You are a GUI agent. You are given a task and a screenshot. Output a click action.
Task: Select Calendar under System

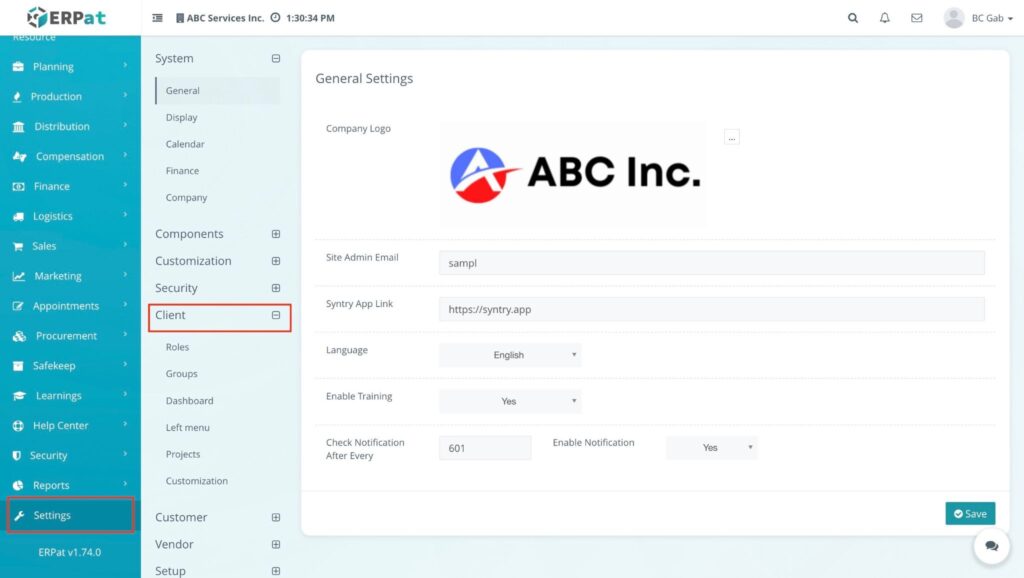[x=185, y=144]
